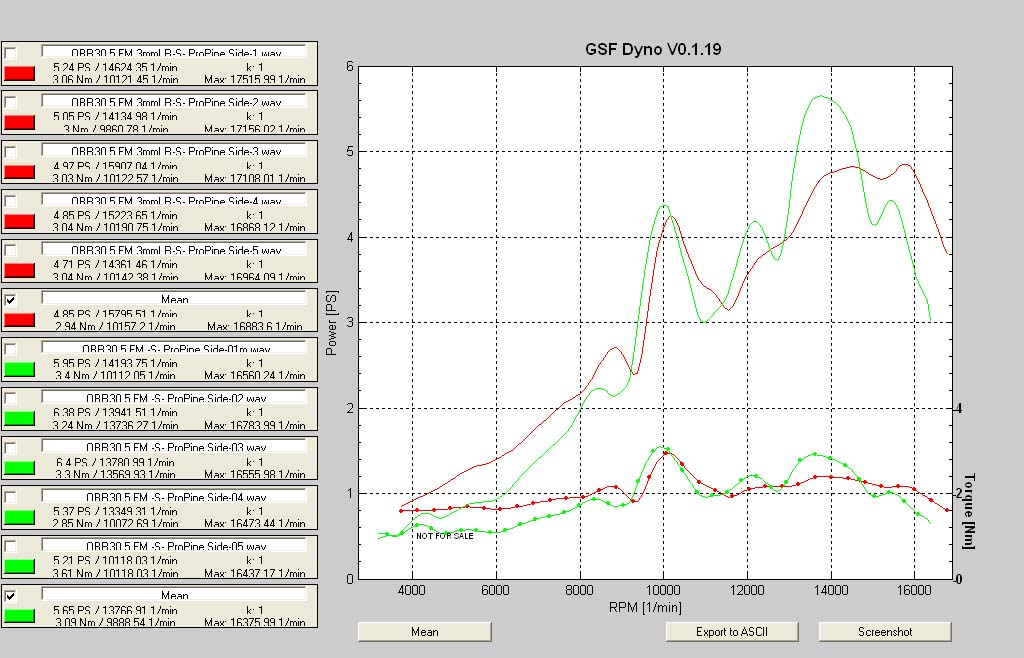Screen dimensions: 1024x658
Task: Uncheck the red Mean curve checkbox
Action: (x=10, y=300)
